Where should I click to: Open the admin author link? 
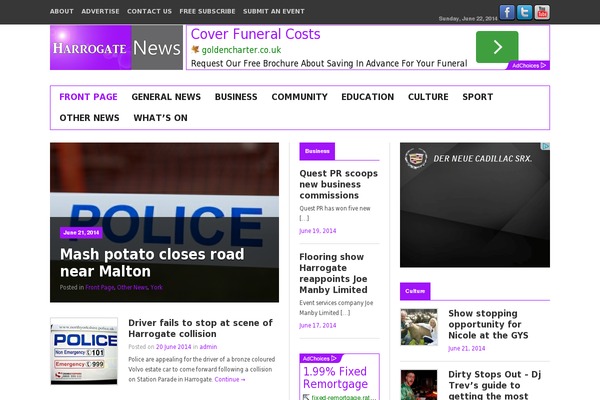208,347
